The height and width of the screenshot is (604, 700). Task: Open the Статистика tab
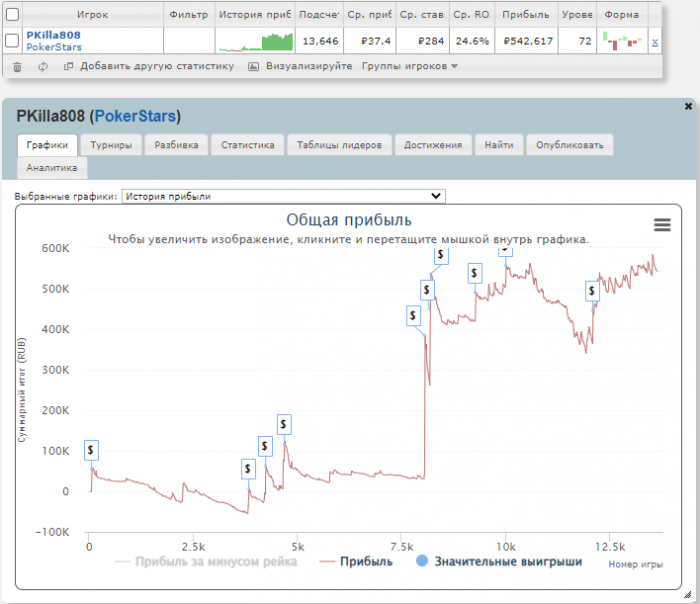[248, 145]
